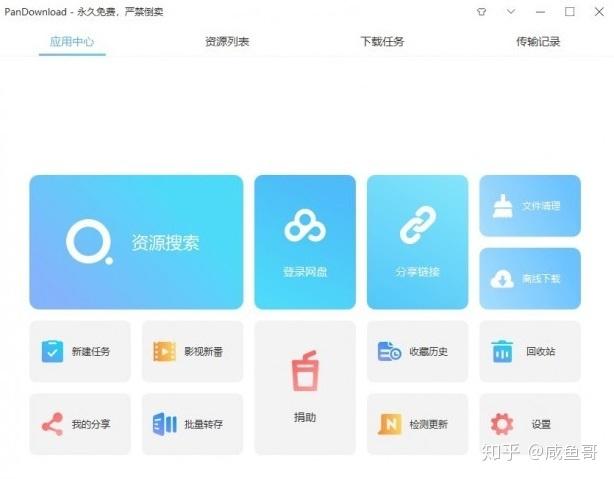Screen dimensions: 614x479
Task: Click the 收藏历史 document clock icon
Action: pyautogui.click(x=389, y=351)
